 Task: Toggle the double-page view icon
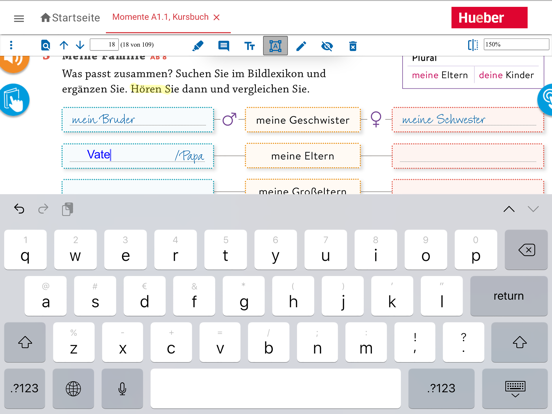[473, 45]
